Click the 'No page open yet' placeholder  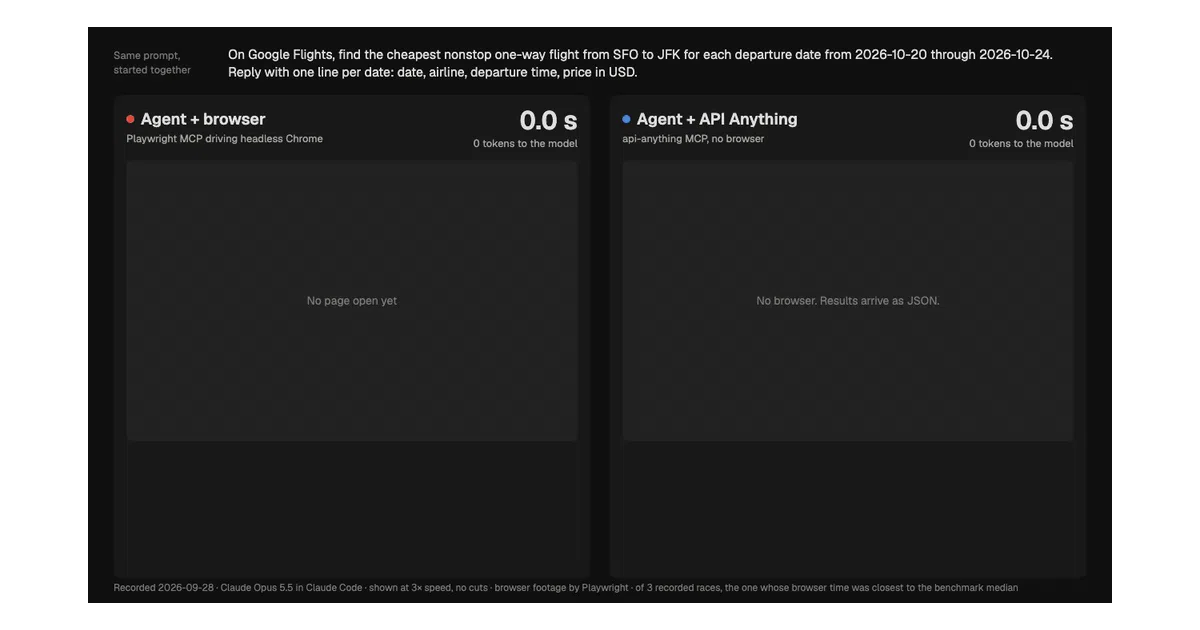point(352,301)
